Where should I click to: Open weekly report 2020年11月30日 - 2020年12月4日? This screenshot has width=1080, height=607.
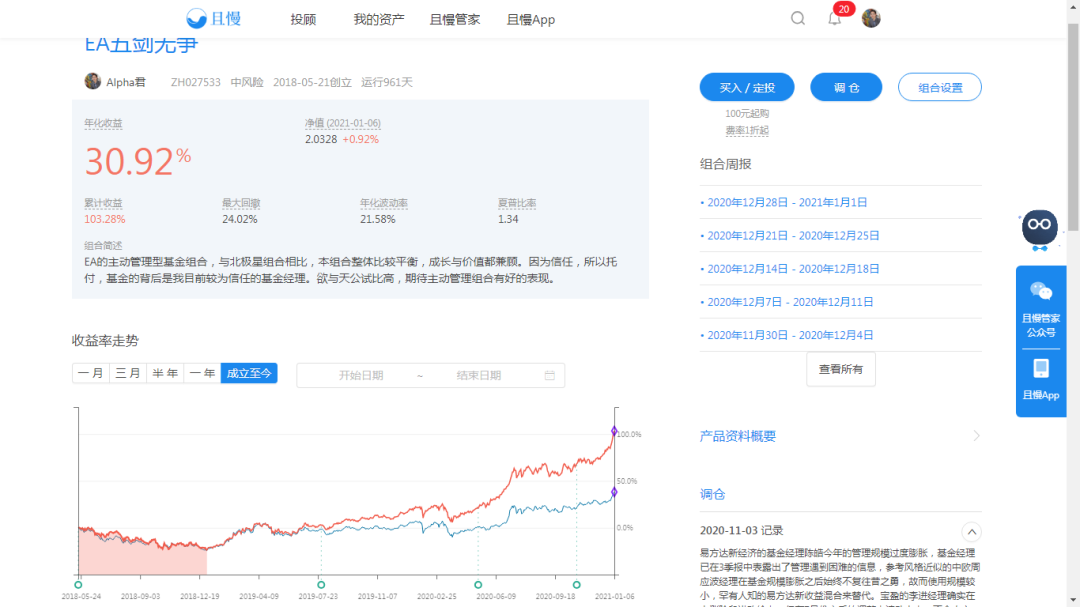(x=790, y=335)
